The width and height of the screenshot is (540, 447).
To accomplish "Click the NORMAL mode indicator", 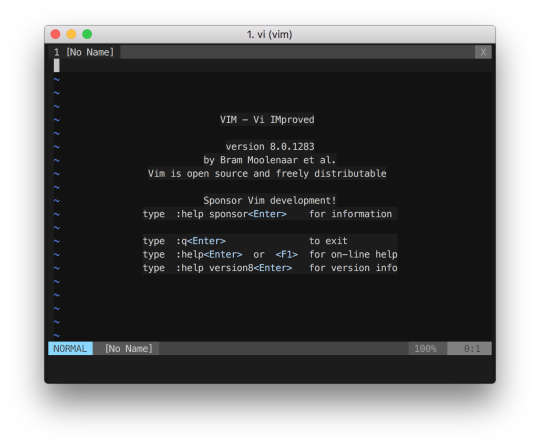I will (x=70, y=349).
